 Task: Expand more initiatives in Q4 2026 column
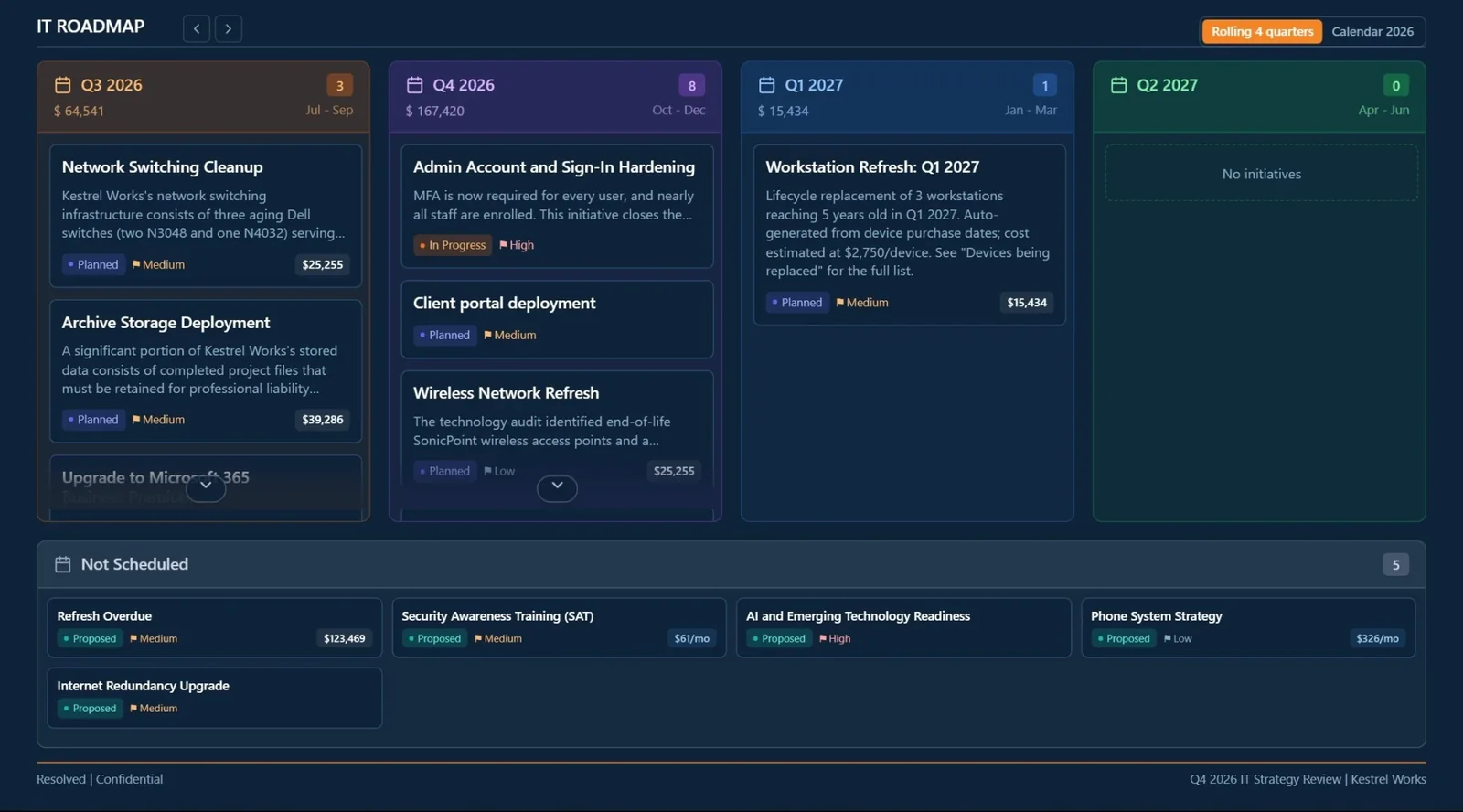pos(557,487)
